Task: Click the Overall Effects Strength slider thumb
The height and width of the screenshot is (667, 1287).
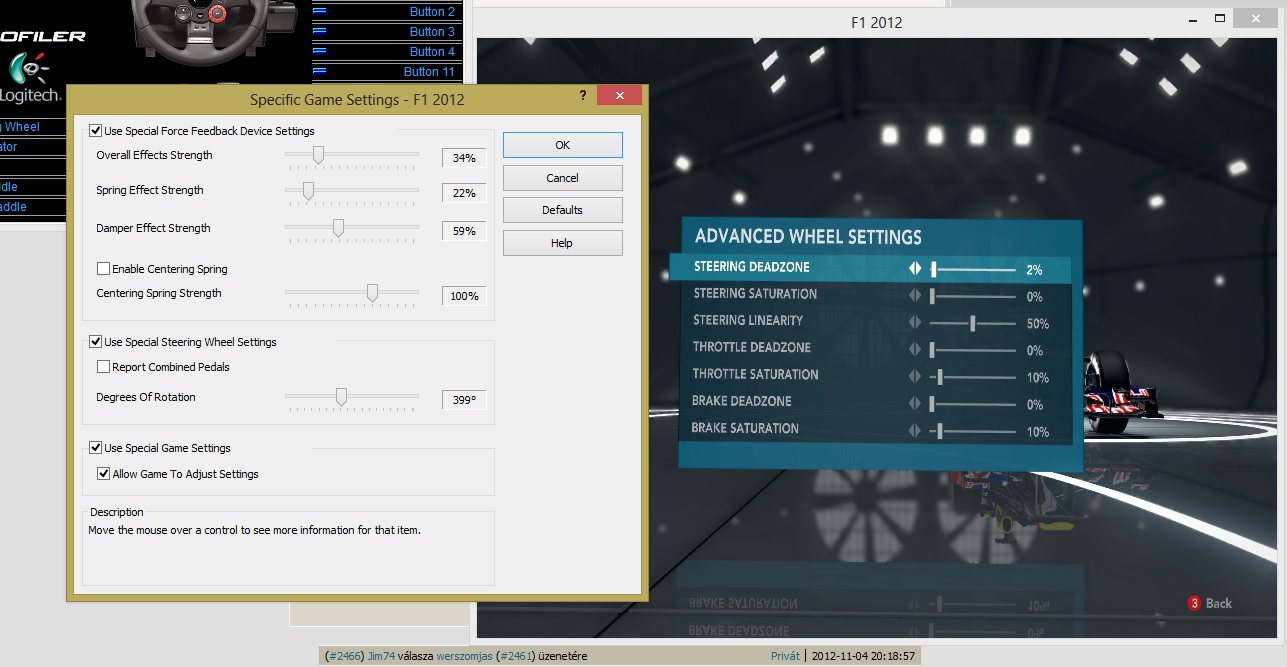Action: click(x=318, y=155)
